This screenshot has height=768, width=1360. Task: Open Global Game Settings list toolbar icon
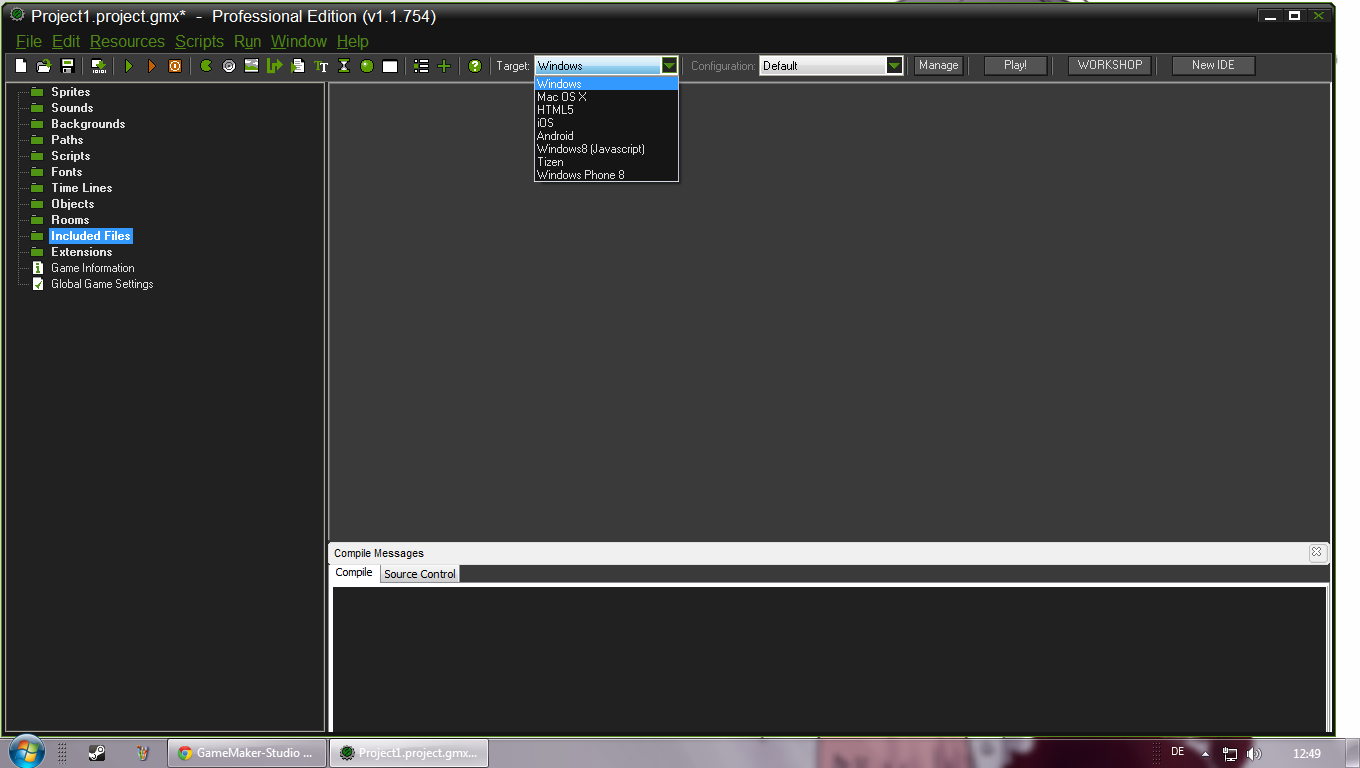[x=421, y=66]
